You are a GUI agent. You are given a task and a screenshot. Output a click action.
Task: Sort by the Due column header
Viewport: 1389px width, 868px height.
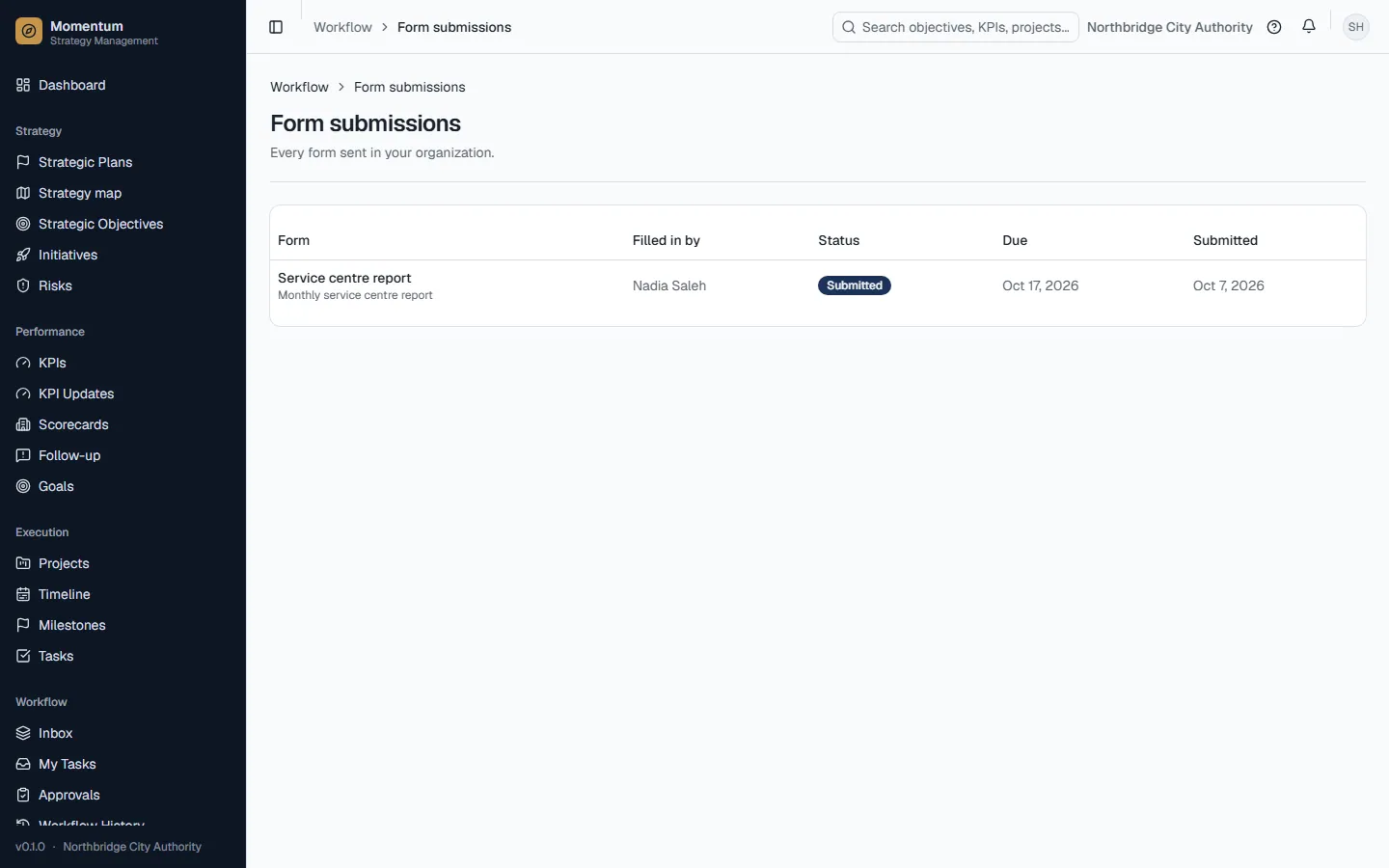1015,240
